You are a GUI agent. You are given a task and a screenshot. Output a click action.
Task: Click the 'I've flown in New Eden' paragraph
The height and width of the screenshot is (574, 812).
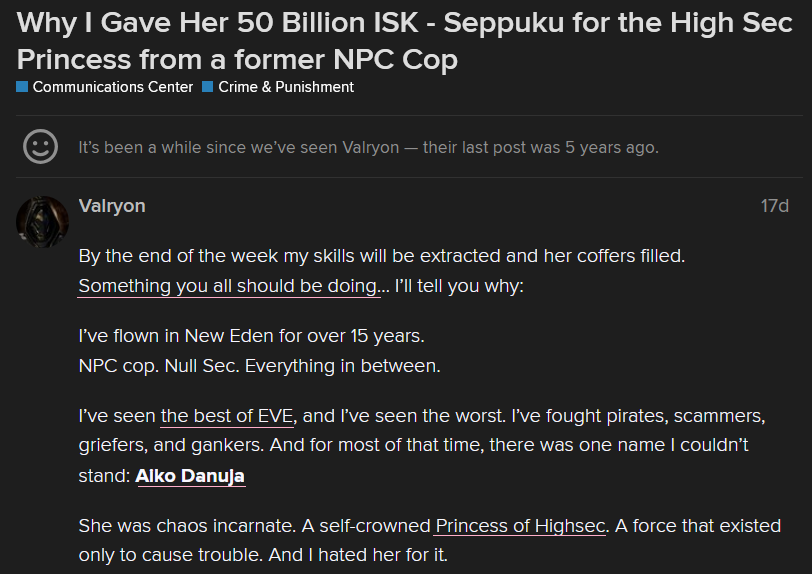pyautogui.click(x=252, y=336)
